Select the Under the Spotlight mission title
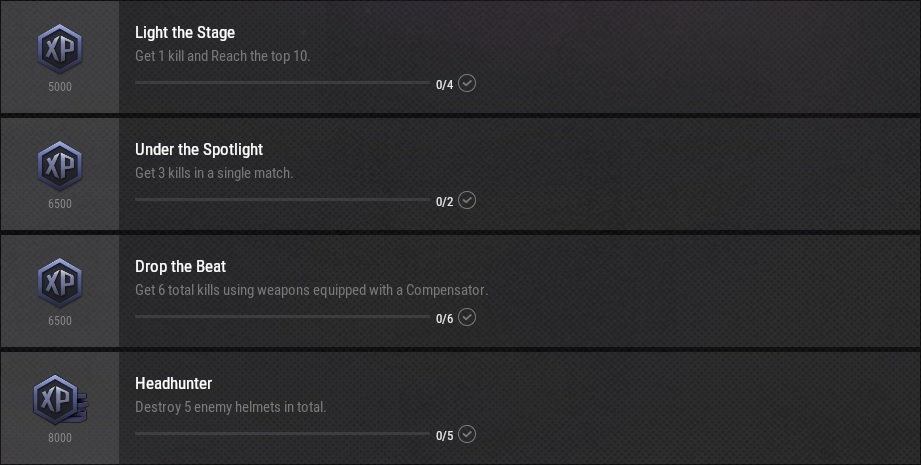This screenshot has width=921, height=465. pos(199,150)
